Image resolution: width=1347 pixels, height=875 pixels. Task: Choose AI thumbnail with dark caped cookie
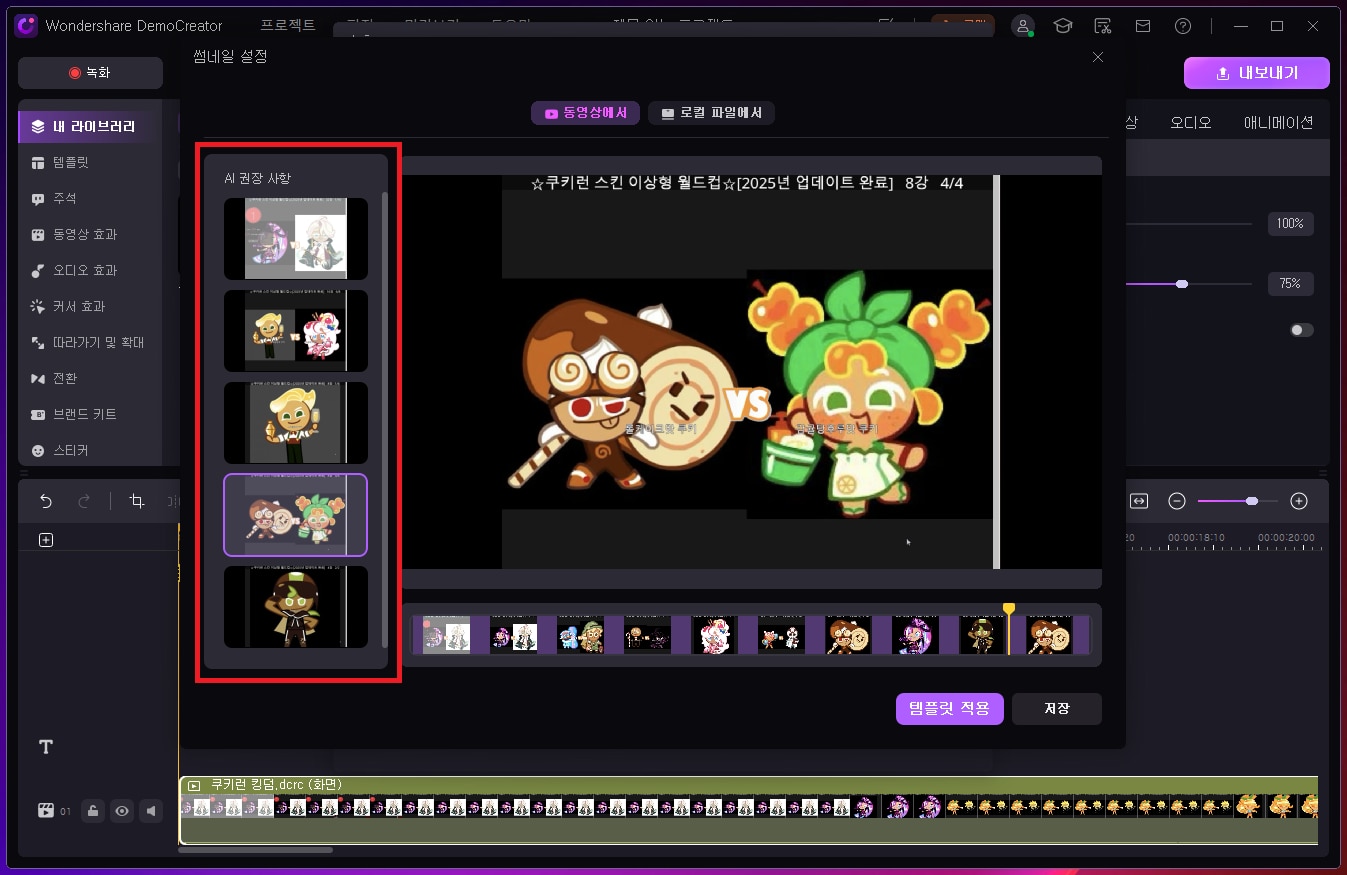coord(296,607)
